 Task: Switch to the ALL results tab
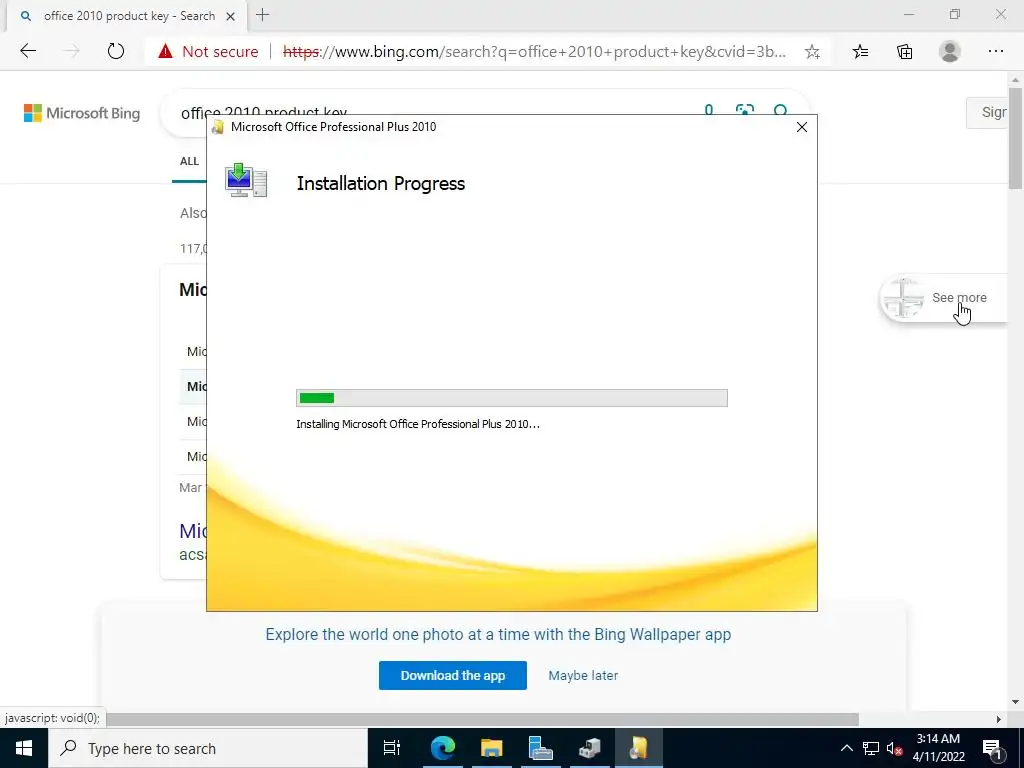coord(189,161)
